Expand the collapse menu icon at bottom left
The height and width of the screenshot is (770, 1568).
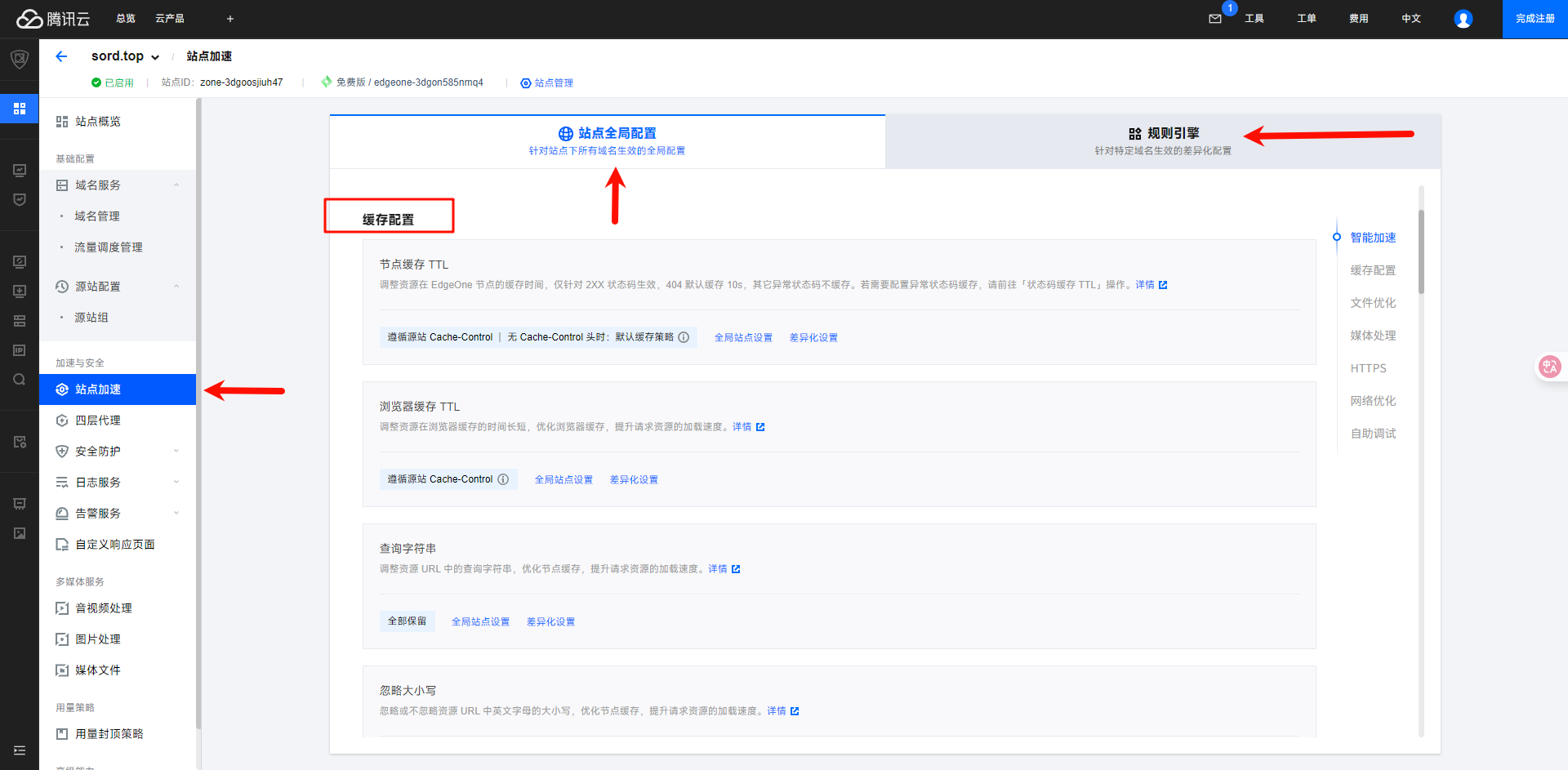(x=20, y=750)
